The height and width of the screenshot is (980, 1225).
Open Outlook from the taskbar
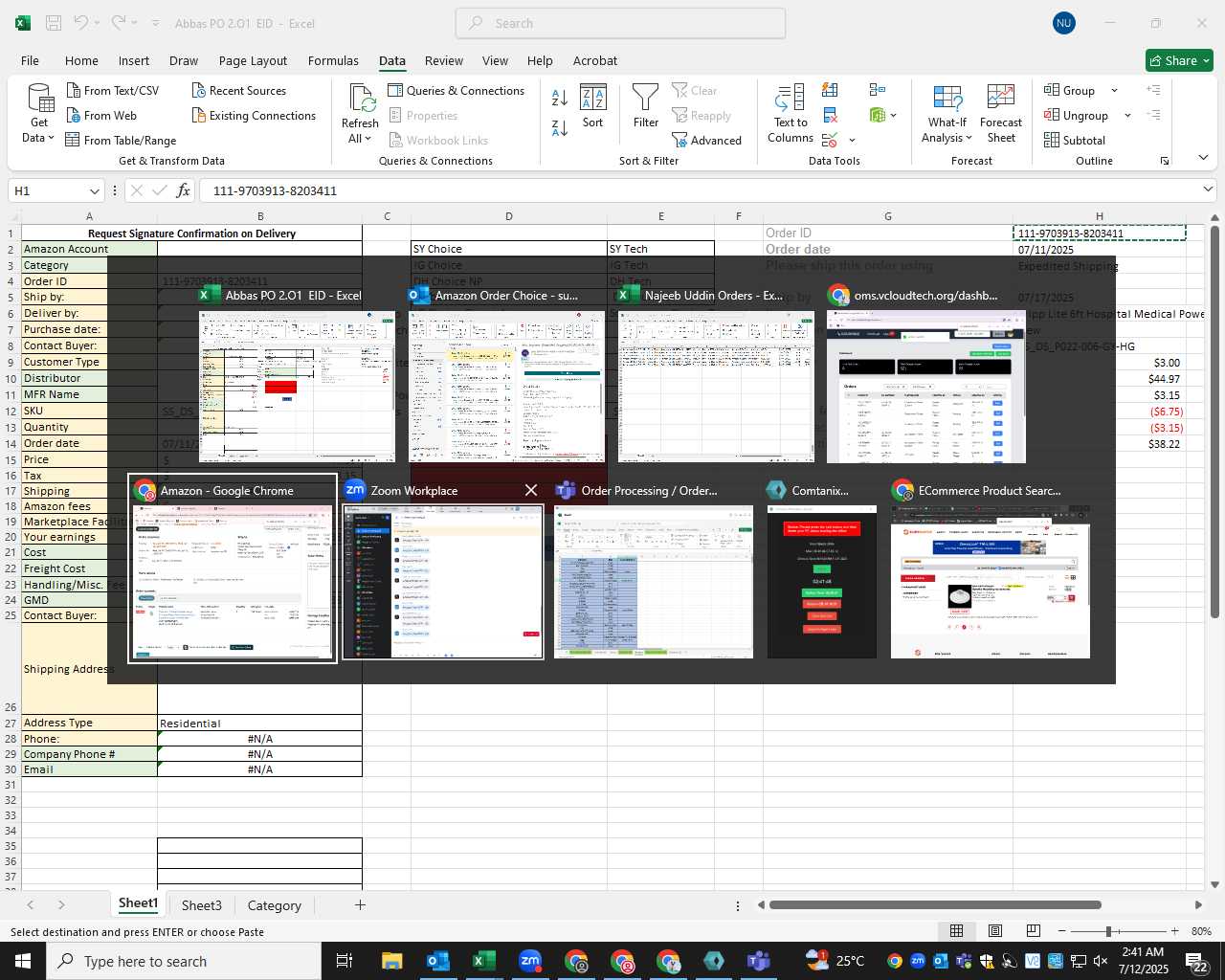438,961
